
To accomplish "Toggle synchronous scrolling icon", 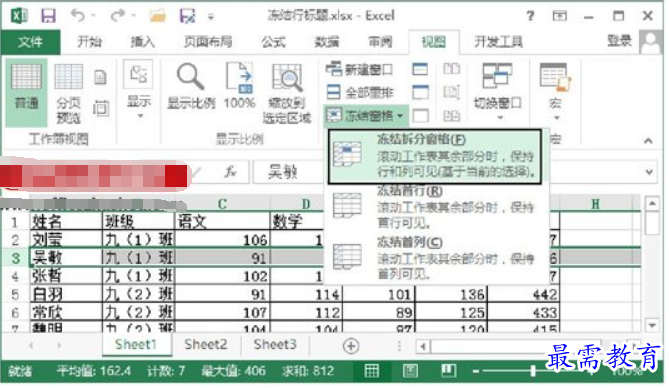I will 451,92.
